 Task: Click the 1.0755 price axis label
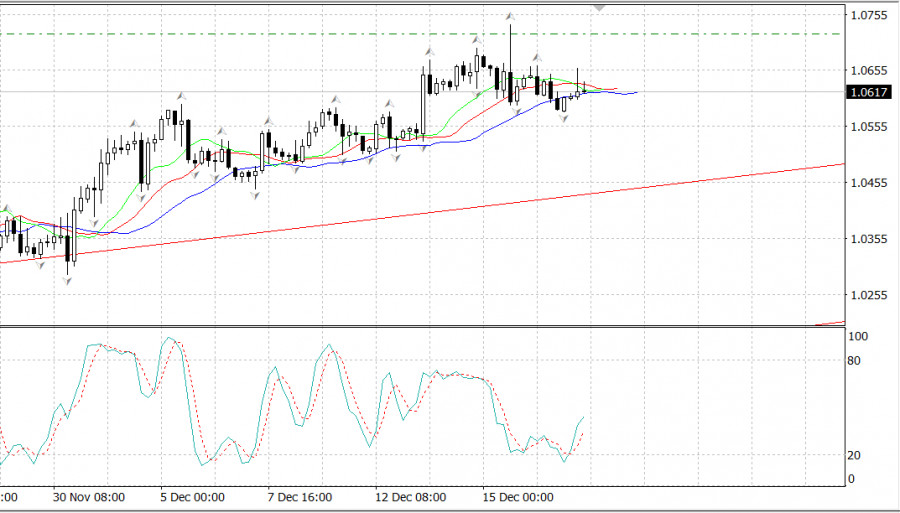(868, 16)
